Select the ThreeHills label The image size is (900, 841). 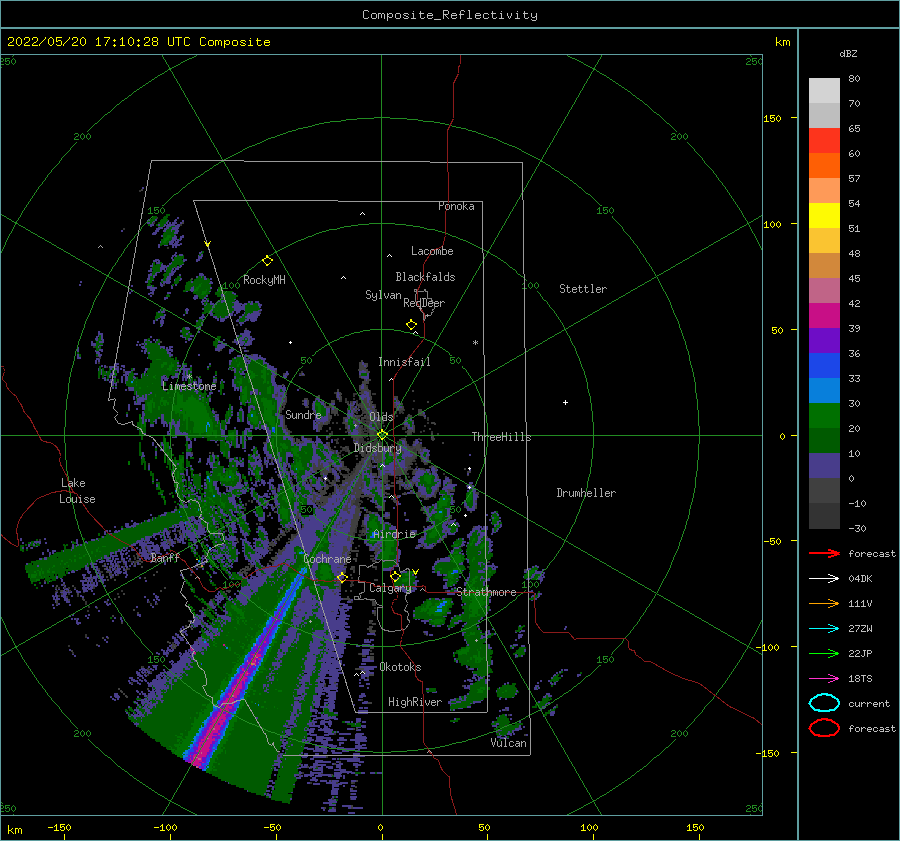502,437
